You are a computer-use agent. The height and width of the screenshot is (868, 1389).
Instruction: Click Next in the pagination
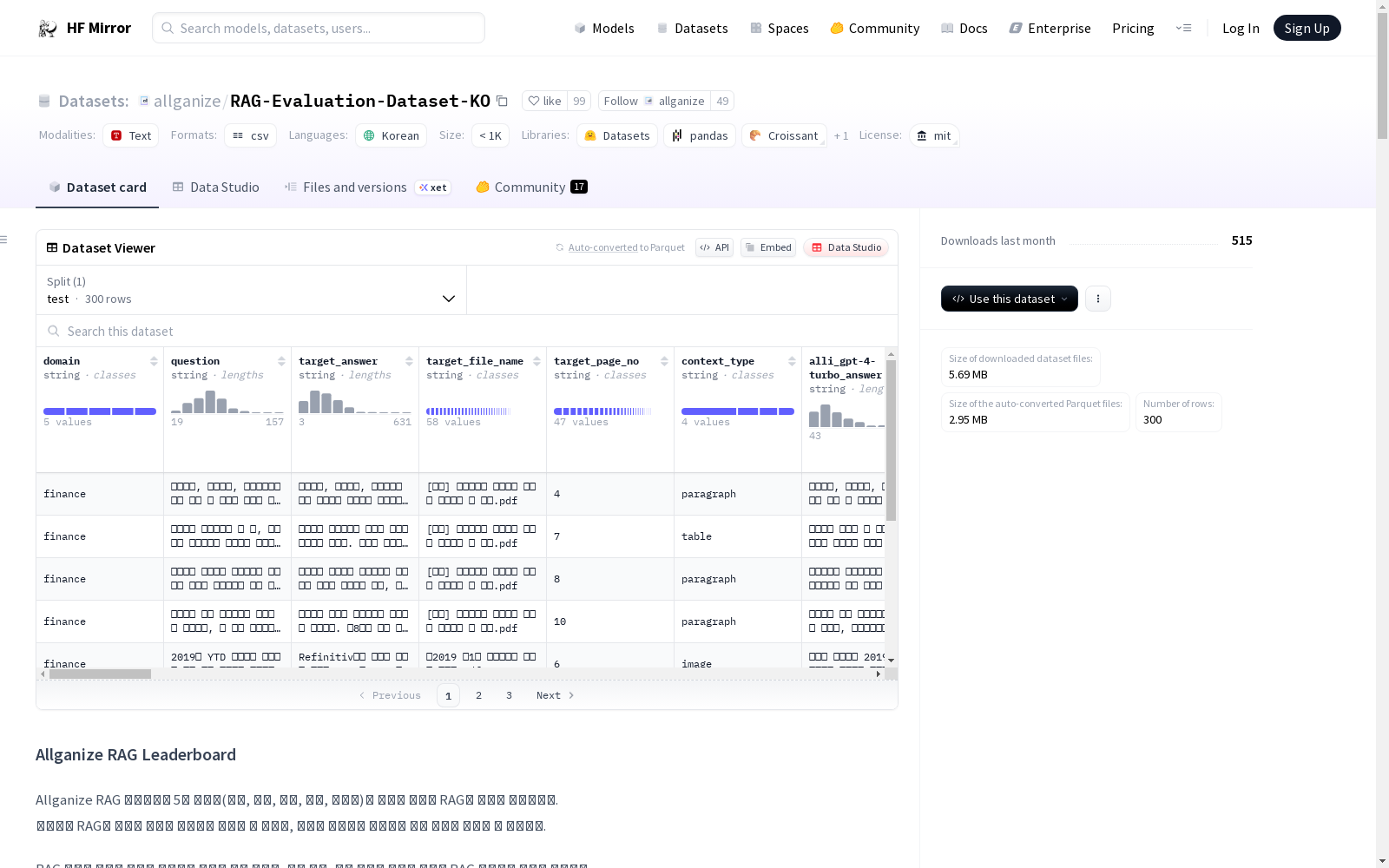(556, 695)
